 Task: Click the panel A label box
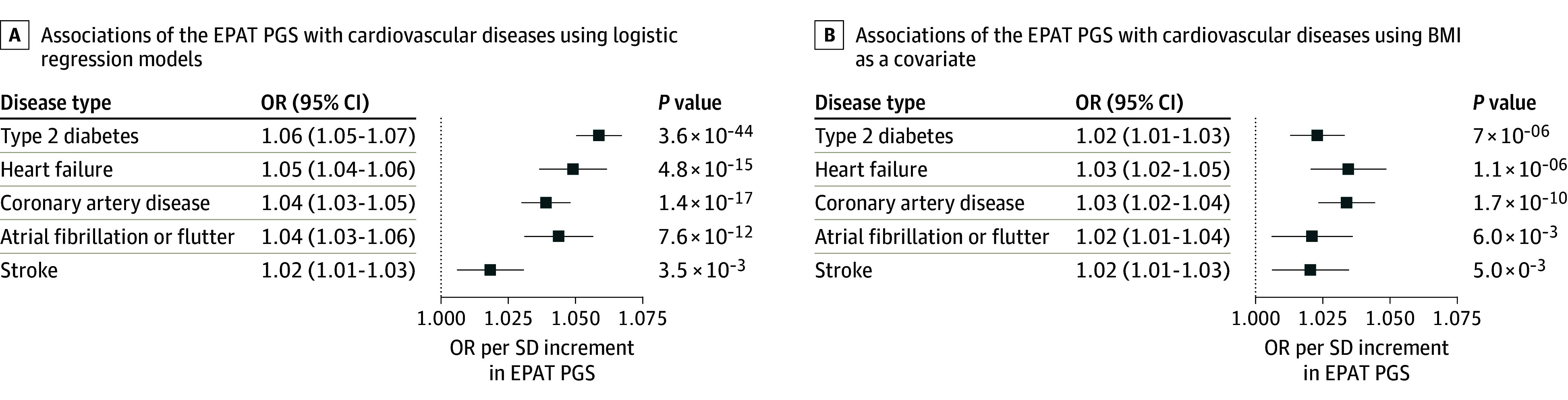tap(14, 36)
